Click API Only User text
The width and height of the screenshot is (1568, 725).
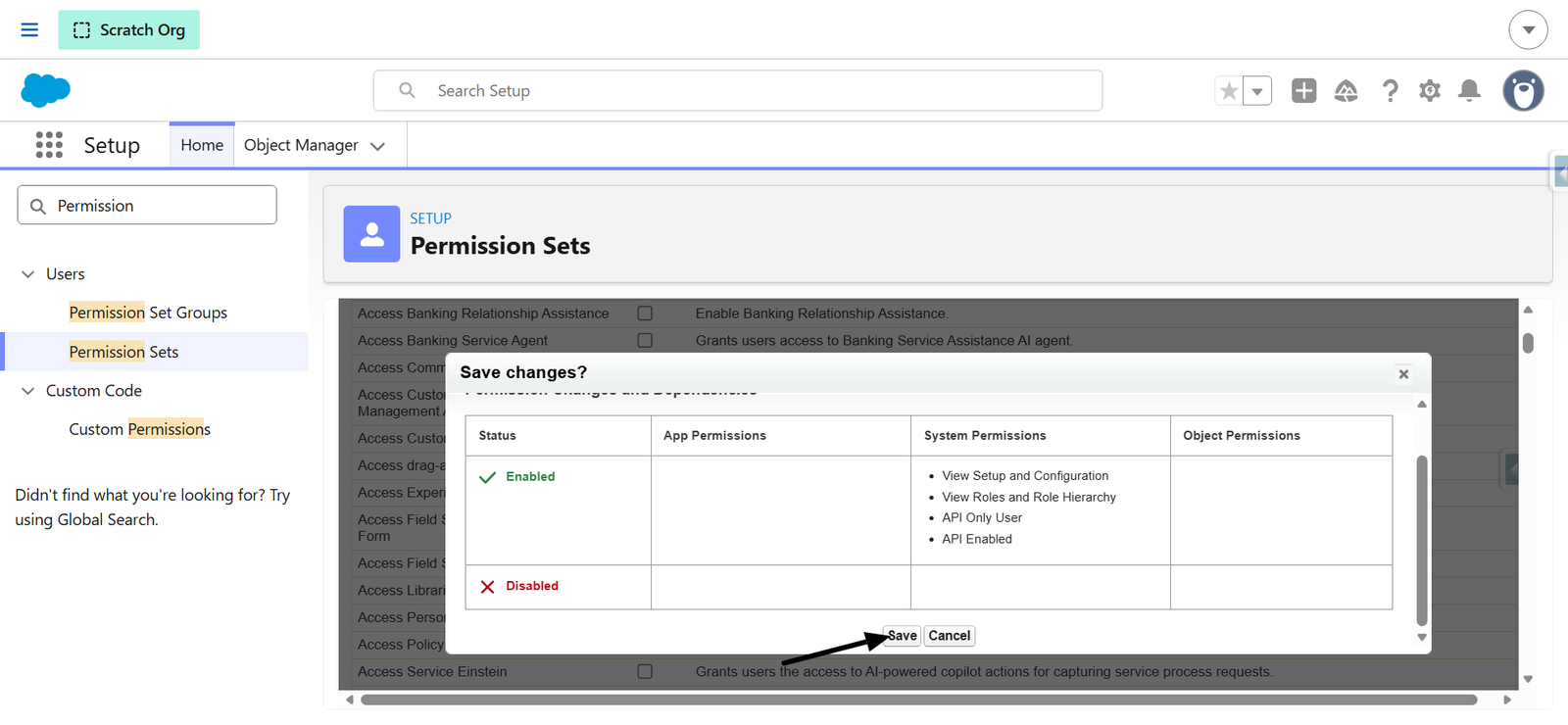coord(982,518)
